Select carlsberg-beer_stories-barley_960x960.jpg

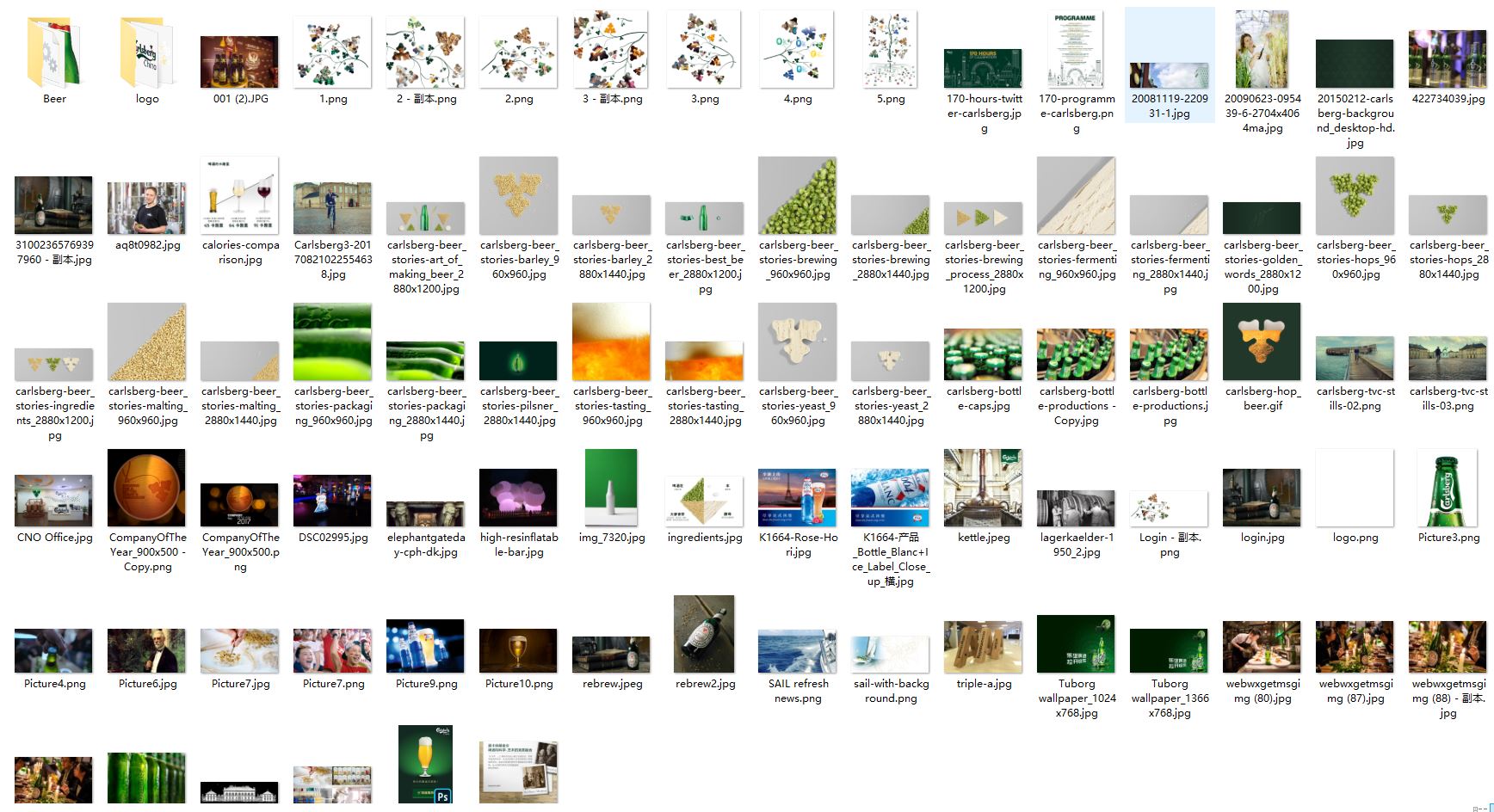coord(518,195)
